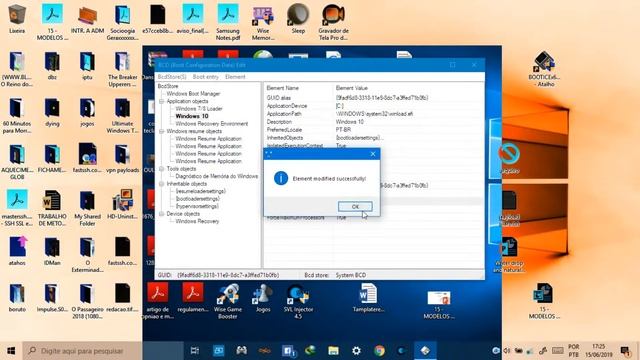Open the Tamplatere Word document icon
This screenshot has height=360, width=640.
point(368,298)
